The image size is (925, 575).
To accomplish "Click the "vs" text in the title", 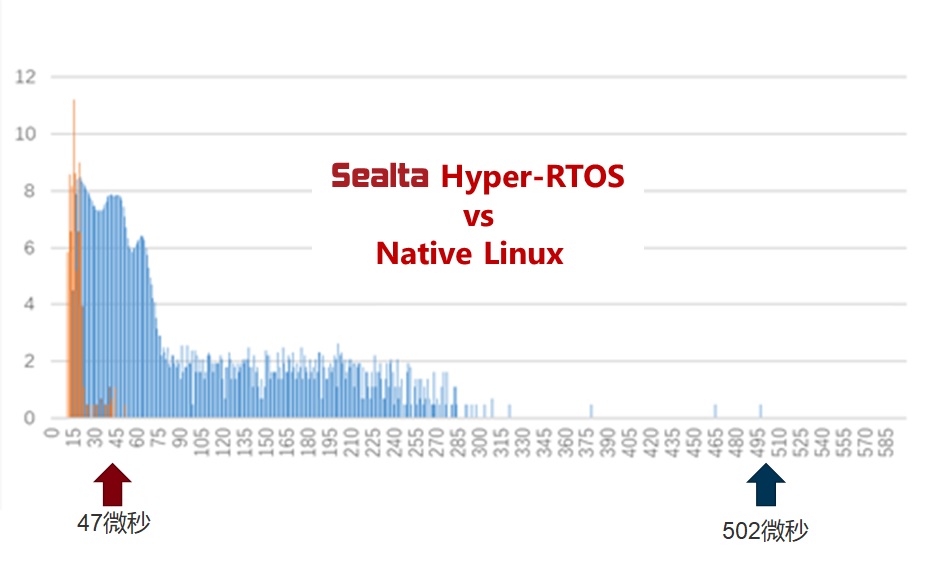I will coord(478,217).
